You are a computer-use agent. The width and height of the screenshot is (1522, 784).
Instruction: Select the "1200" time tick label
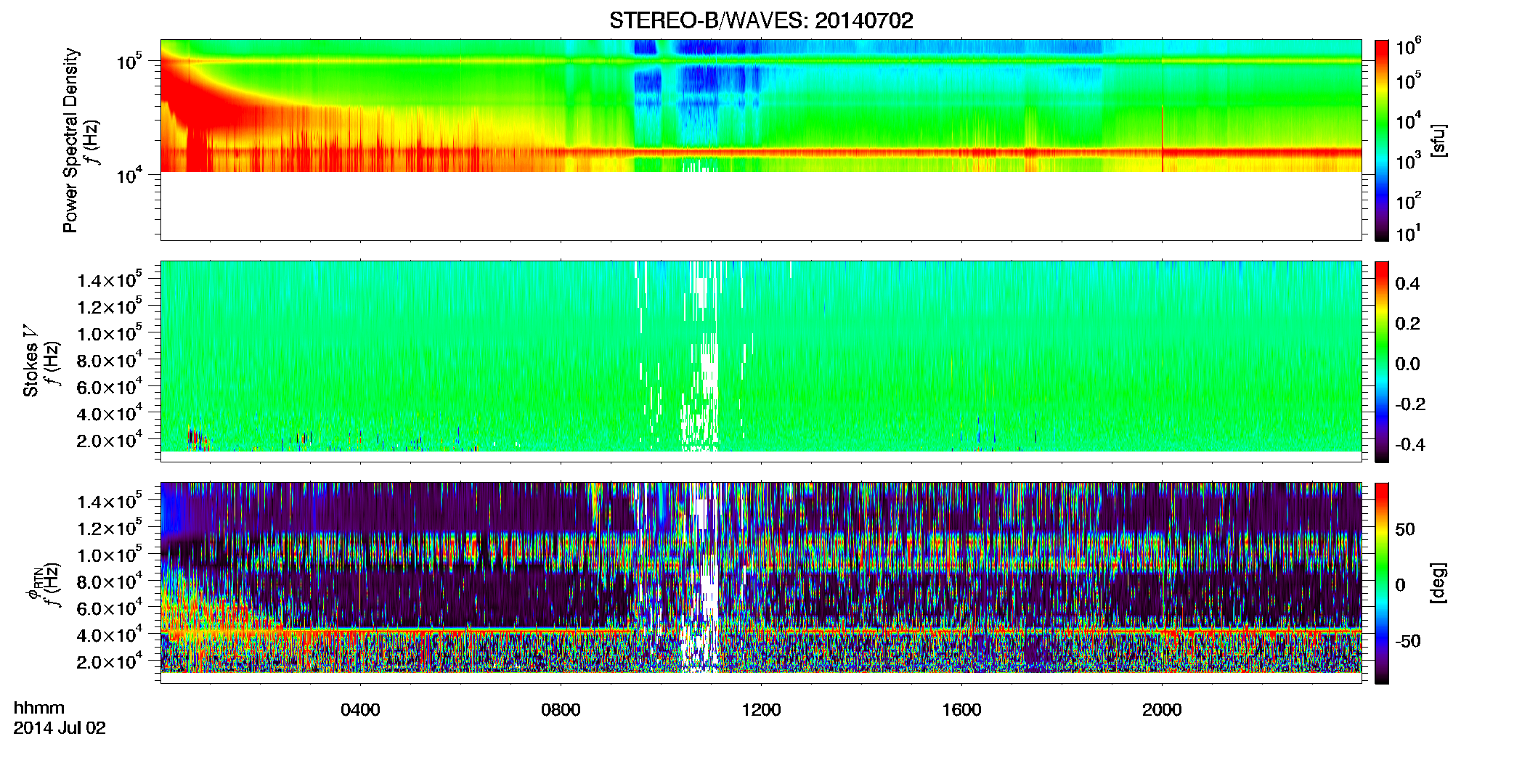pos(761,709)
